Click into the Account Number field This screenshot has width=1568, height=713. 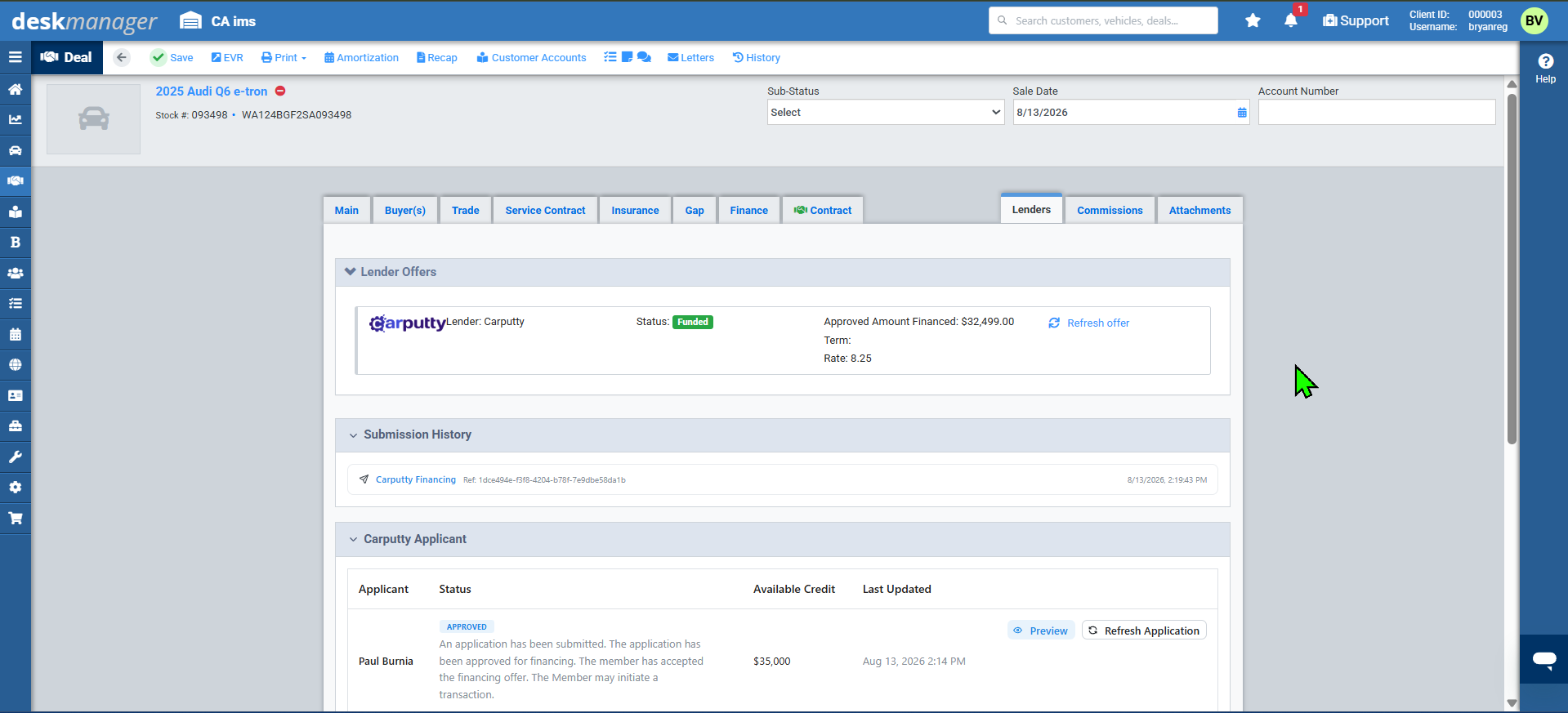click(x=1377, y=112)
